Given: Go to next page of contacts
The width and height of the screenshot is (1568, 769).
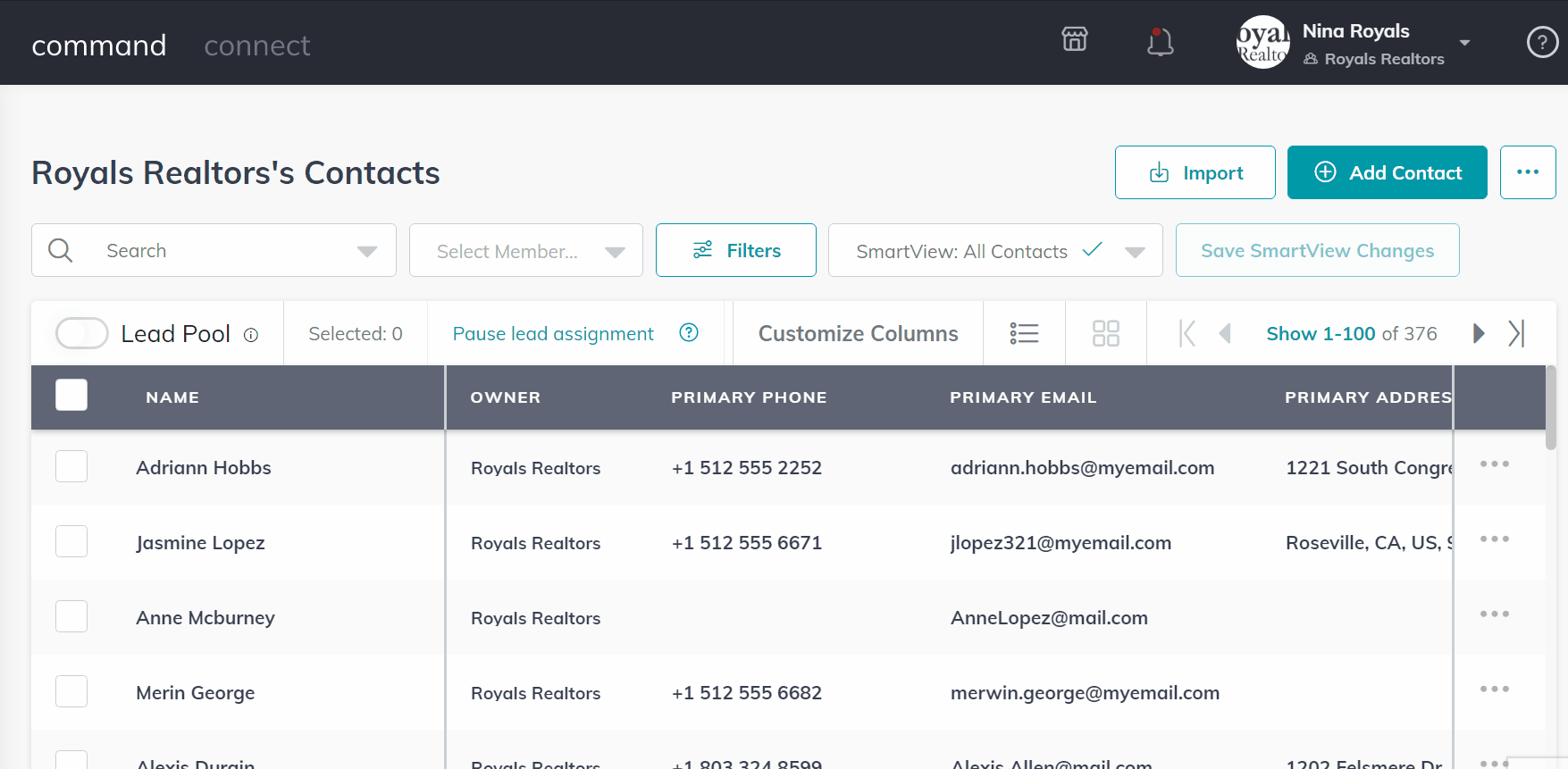Looking at the screenshot, I should (1479, 333).
